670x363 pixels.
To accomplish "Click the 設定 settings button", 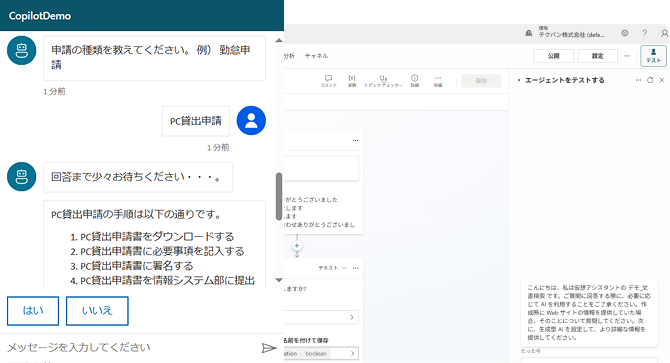I will coord(598,56).
